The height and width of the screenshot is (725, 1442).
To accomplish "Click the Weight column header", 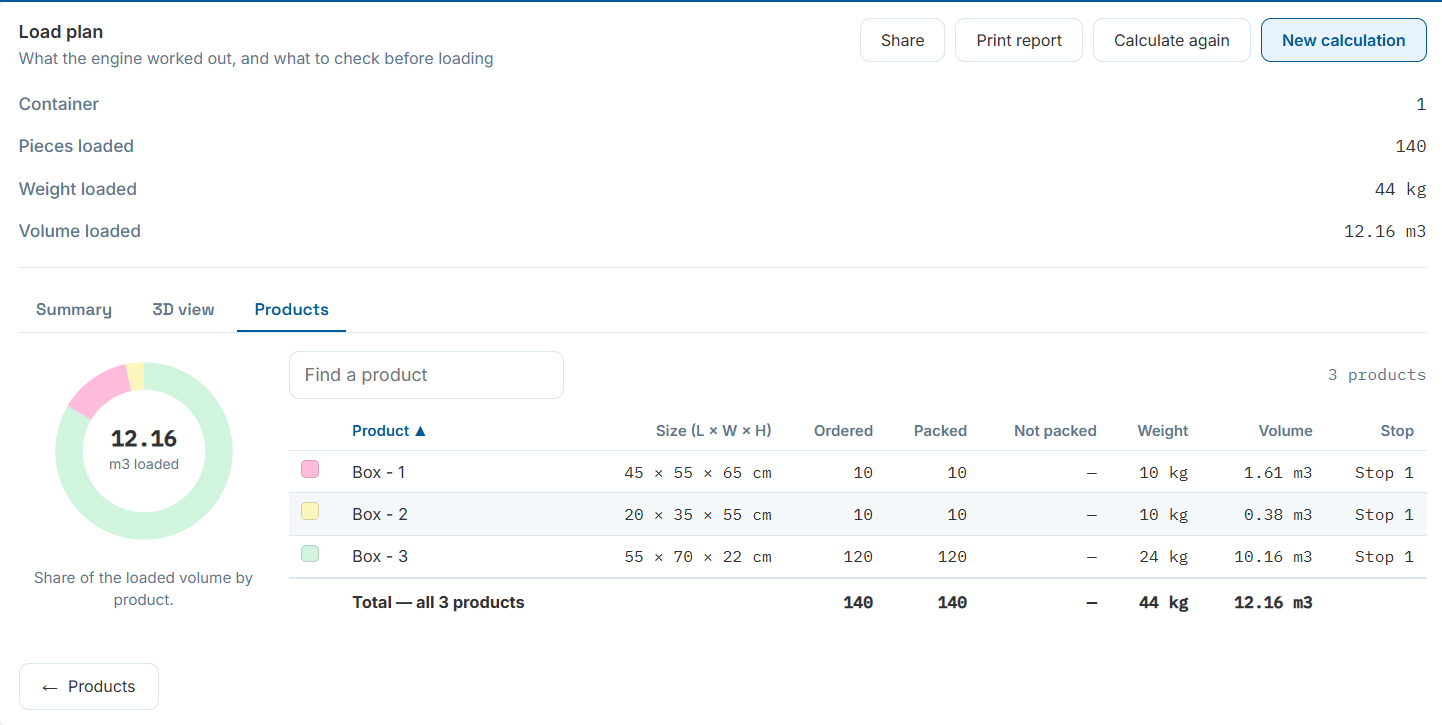I will 1163,431.
